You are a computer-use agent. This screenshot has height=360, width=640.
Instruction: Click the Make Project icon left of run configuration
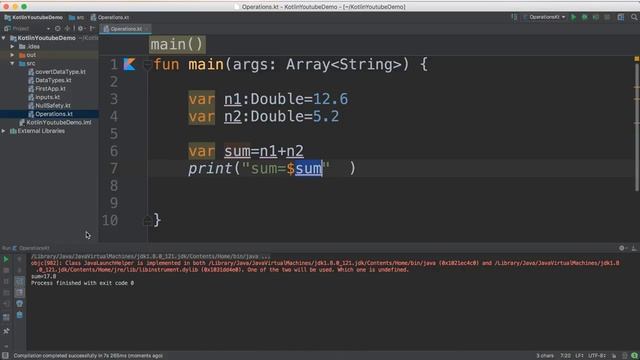point(514,17)
